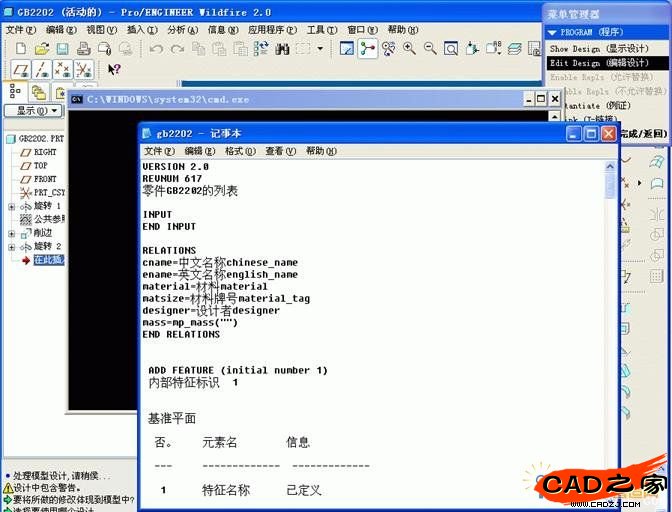The width and height of the screenshot is (672, 512).
Task: Click the dashed selection box icon
Action: click(x=303, y=48)
